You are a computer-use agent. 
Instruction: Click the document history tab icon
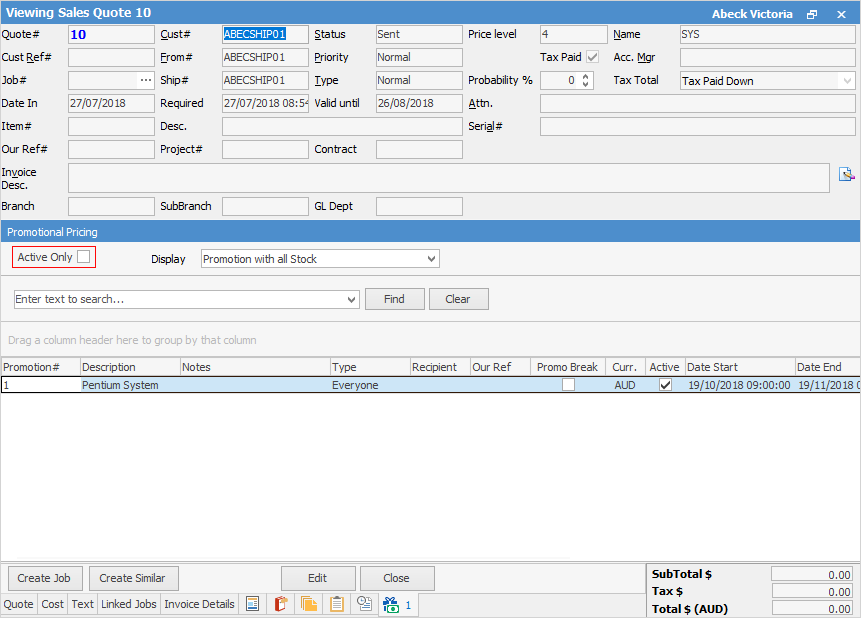(364, 604)
